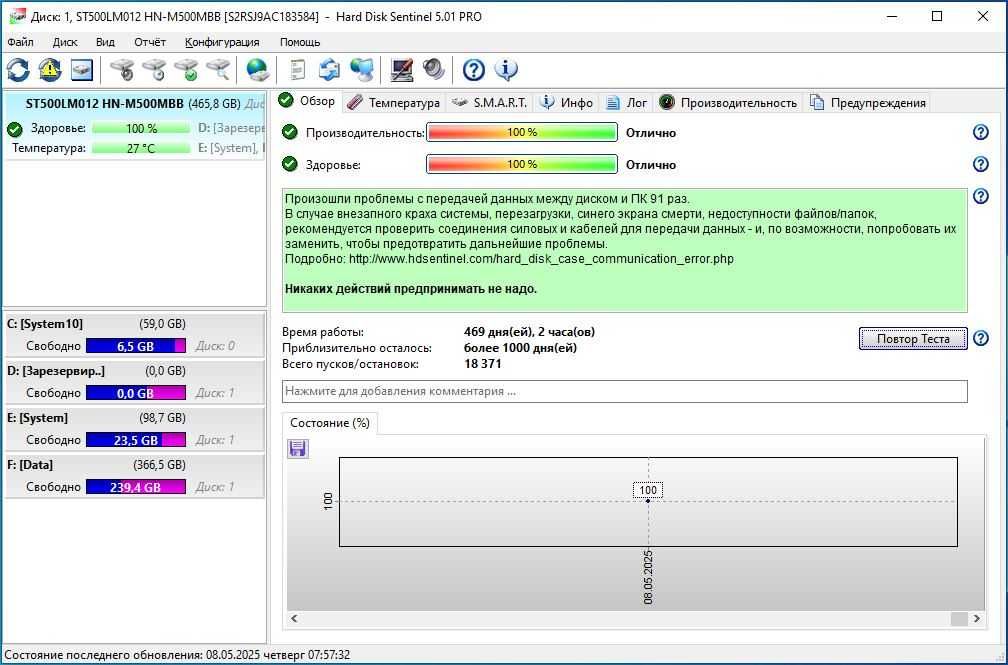Click the refresh disk info toolbar icon
Screen dimensions: 1008x665
(18, 69)
